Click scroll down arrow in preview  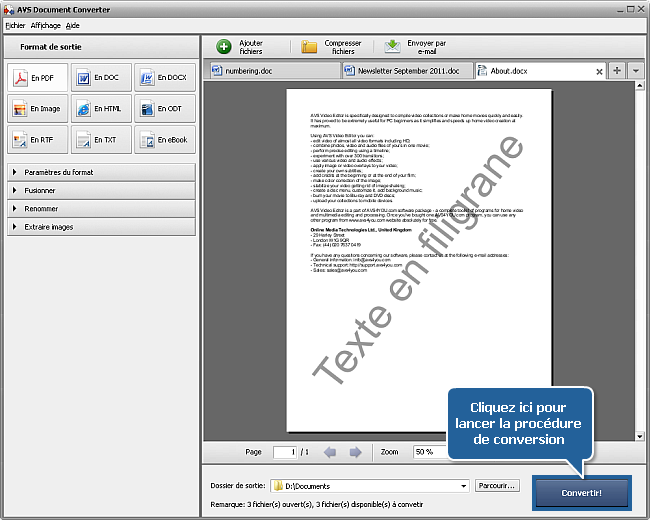(640, 436)
